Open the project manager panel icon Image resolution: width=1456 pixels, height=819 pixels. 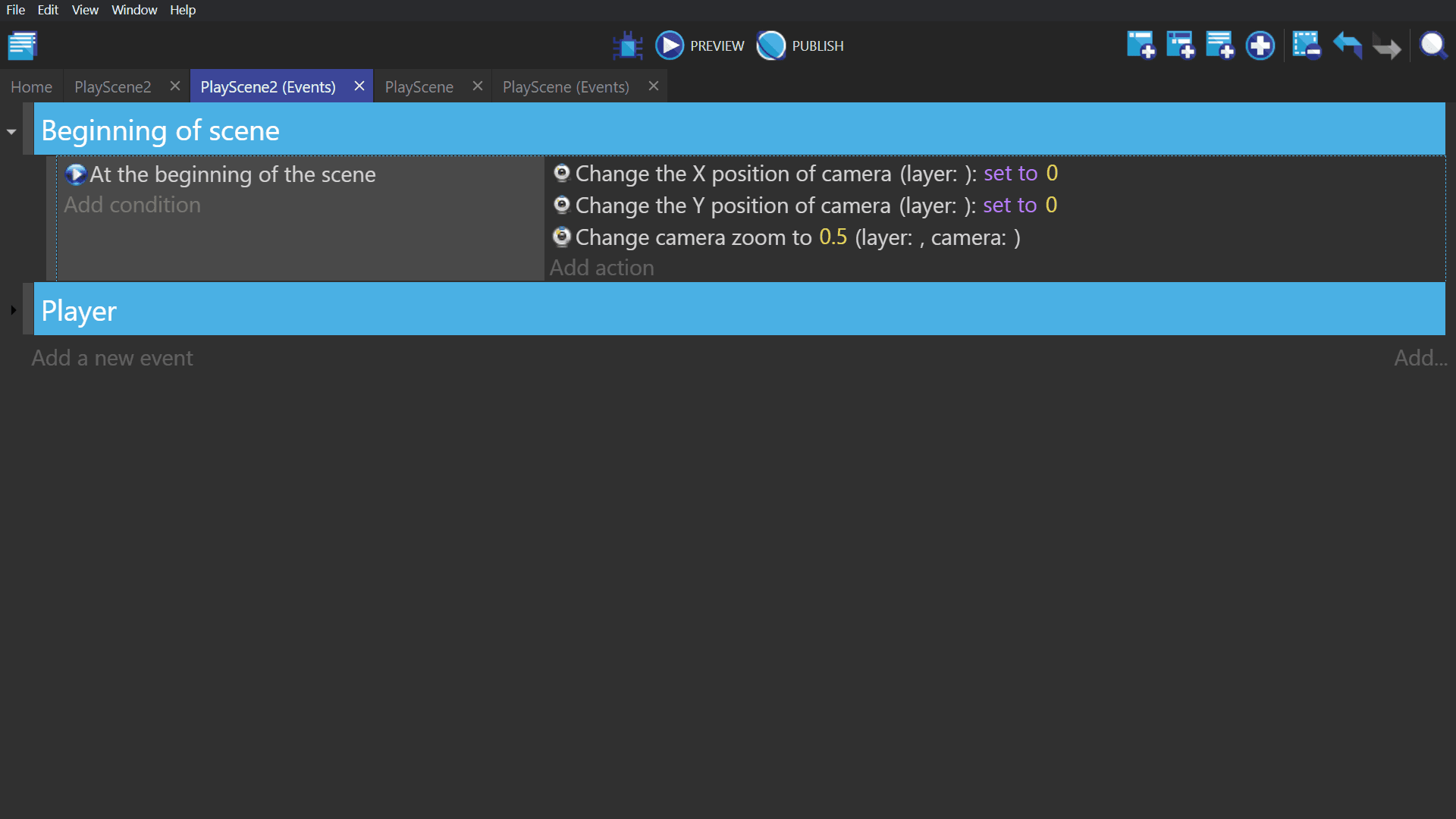23,45
